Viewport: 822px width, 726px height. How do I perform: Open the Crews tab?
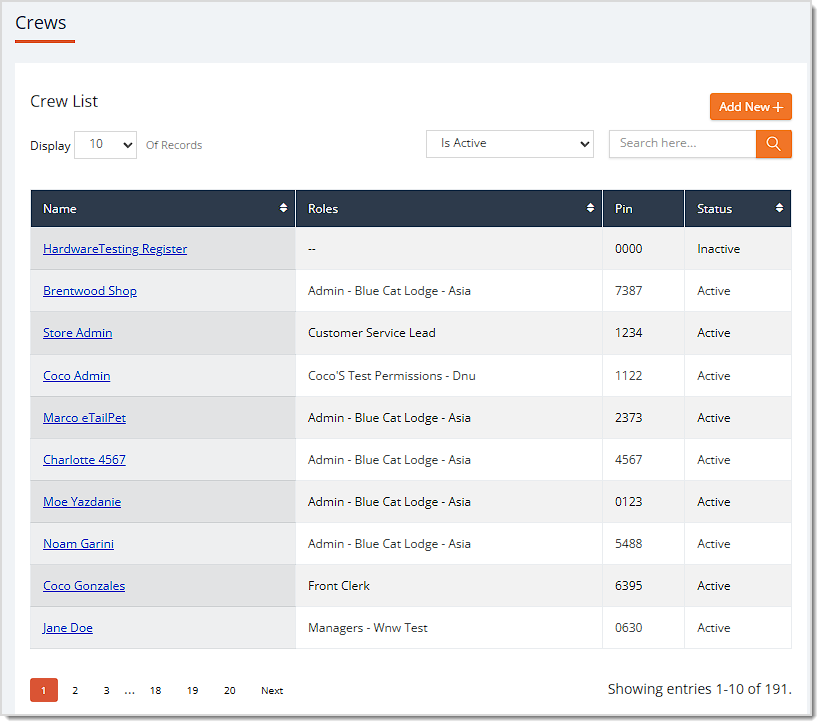click(41, 23)
